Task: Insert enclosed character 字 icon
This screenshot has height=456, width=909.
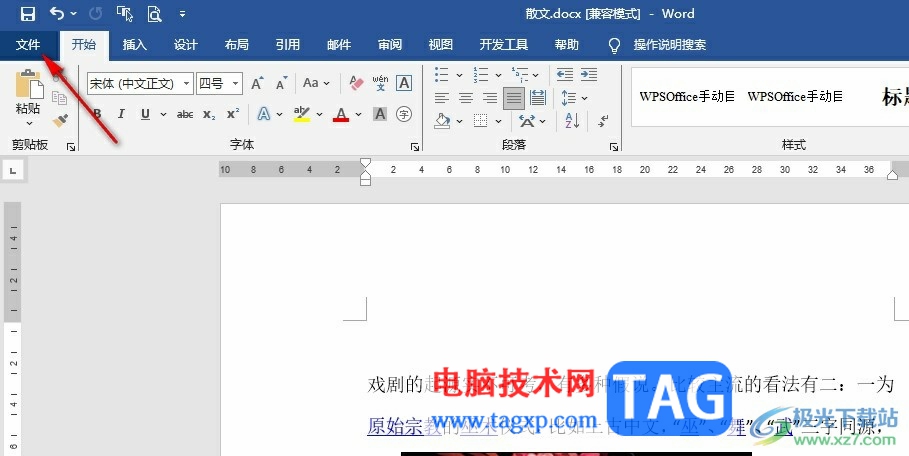Action: (404, 114)
